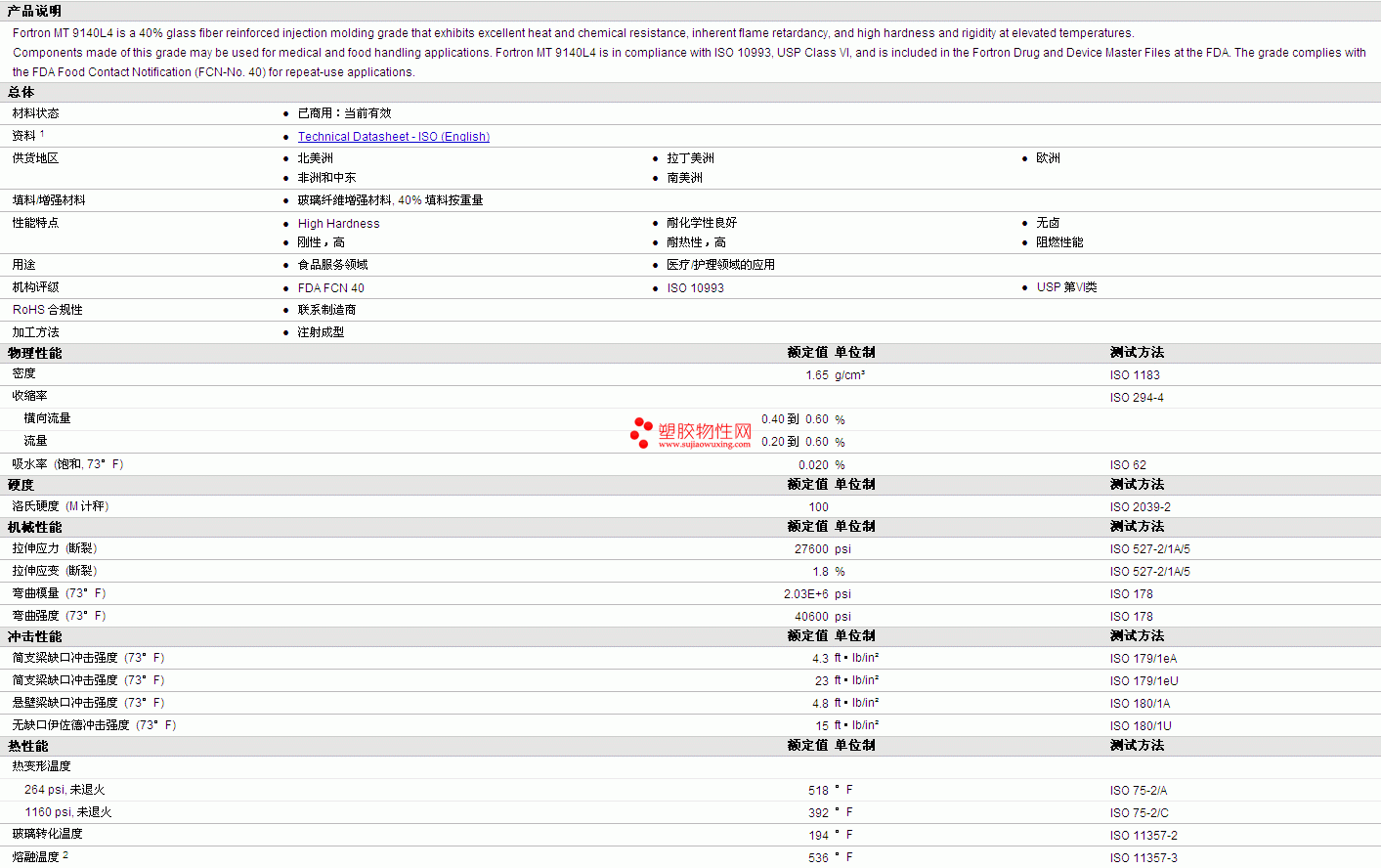The image size is (1381, 868).
Task: Click the ISO 62 test method
Action: pos(1128,465)
